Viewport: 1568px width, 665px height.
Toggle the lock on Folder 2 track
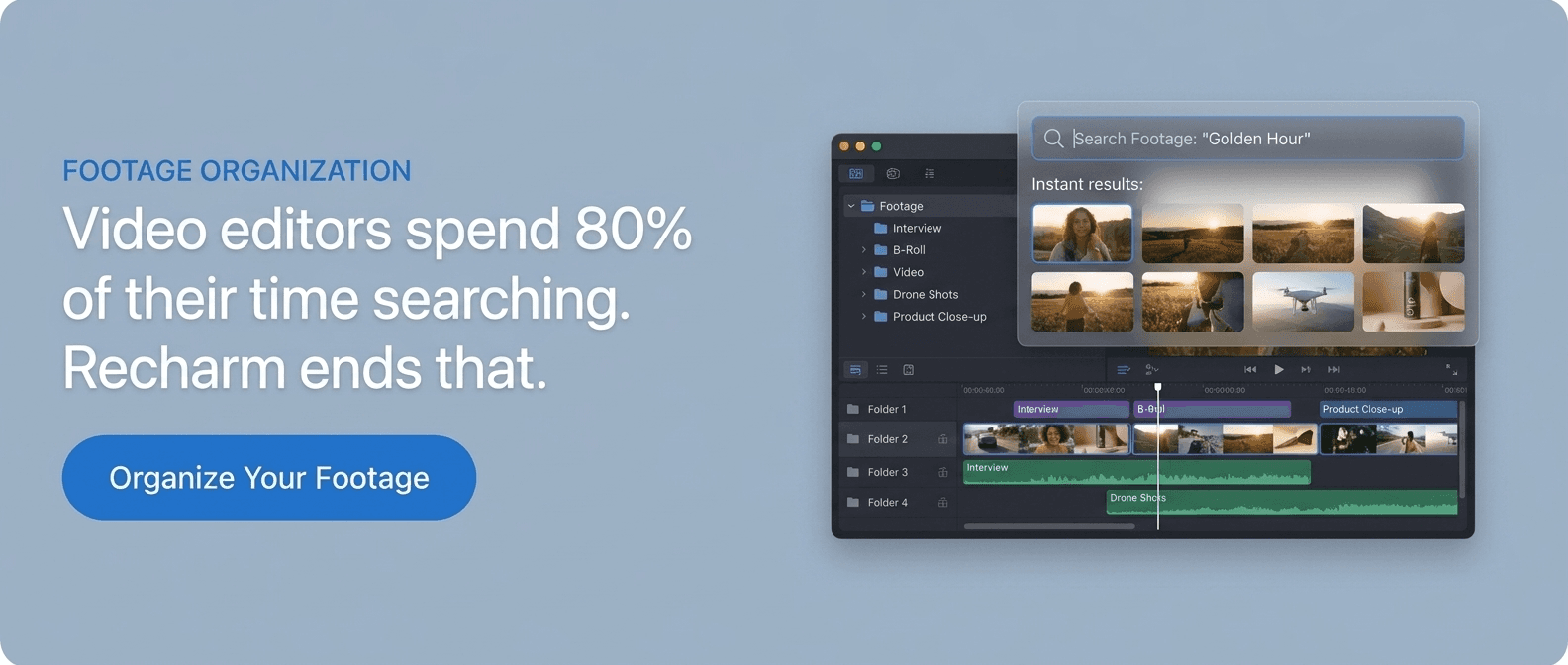click(942, 439)
